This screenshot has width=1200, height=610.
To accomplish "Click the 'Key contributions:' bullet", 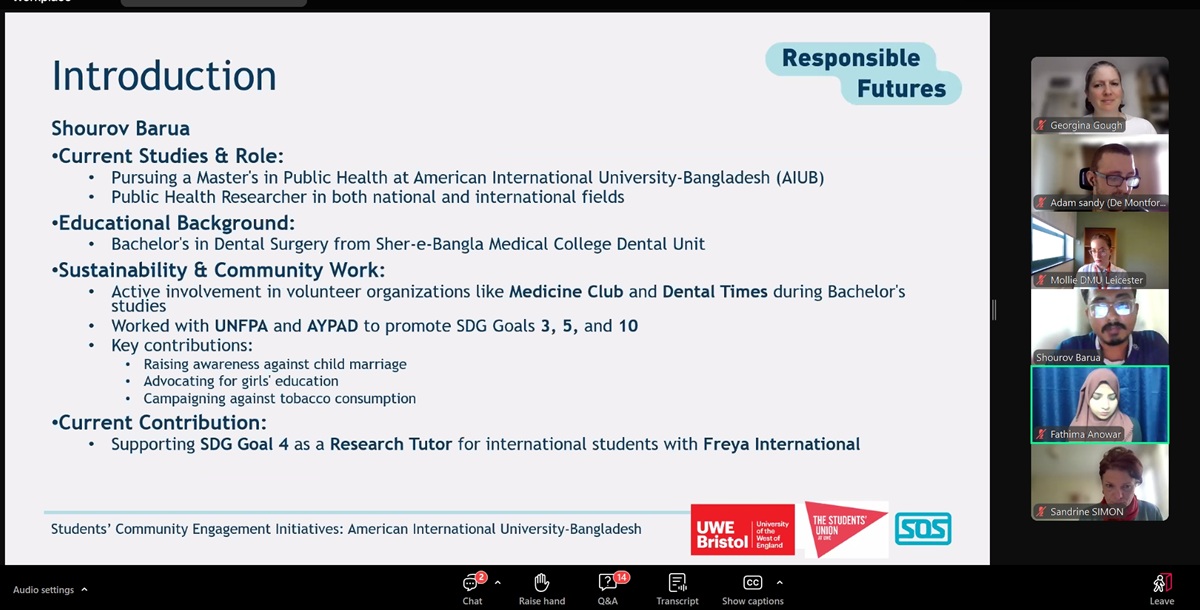I will click(182, 346).
